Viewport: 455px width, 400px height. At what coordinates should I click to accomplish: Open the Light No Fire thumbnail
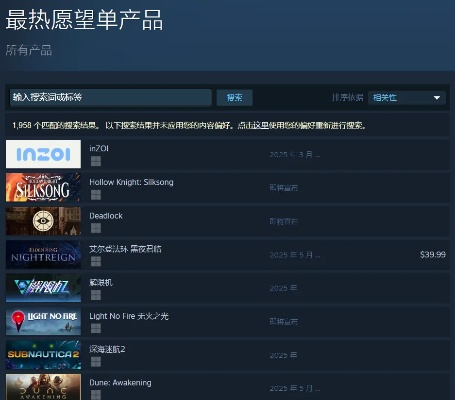43,321
